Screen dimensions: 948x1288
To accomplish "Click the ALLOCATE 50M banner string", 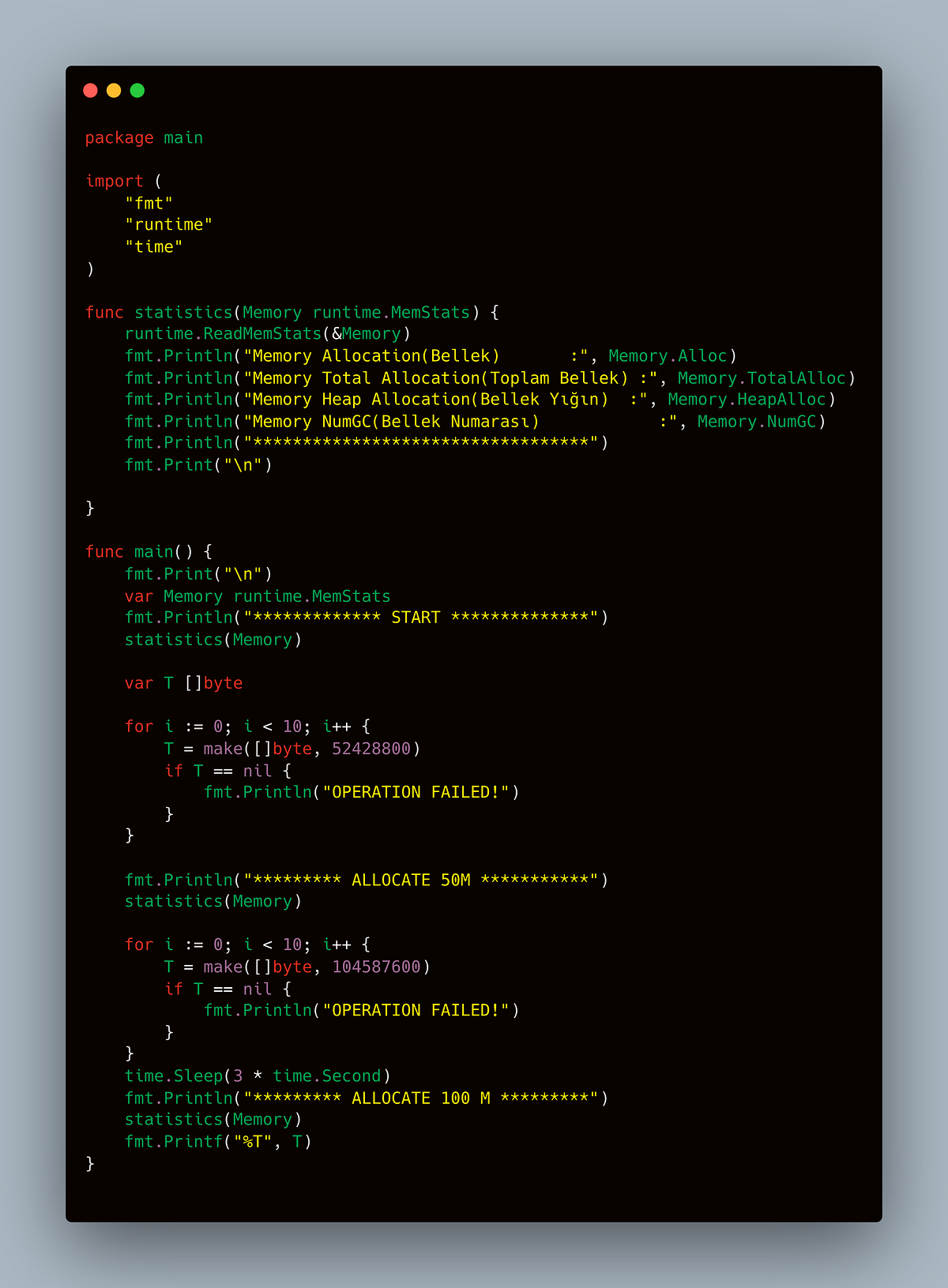I will click(x=421, y=881).
